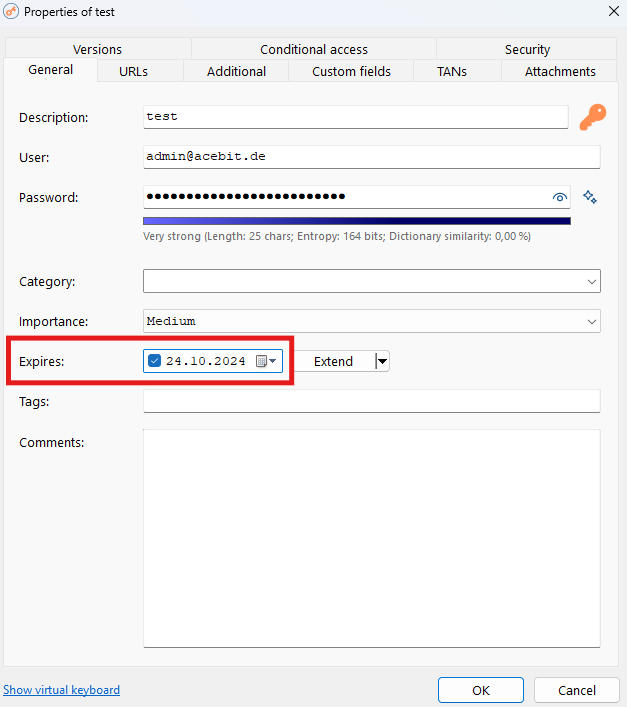627x707 pixels.
Task: Open Show virtual keyboard link
Action: click(61, 690)
